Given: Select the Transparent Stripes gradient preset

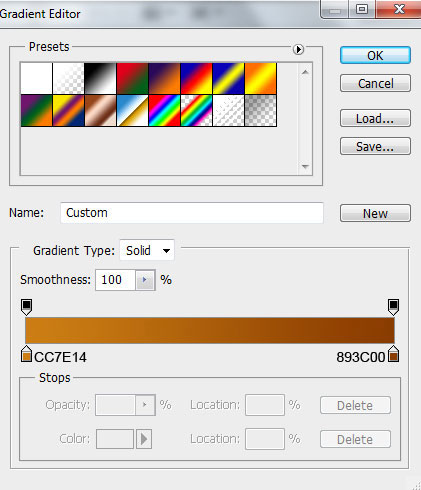Looking at the screenshot, I should (x=228, y=110).
